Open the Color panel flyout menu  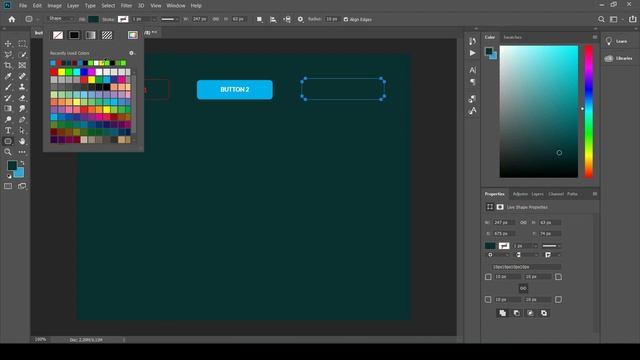click(x=595, y=37)
